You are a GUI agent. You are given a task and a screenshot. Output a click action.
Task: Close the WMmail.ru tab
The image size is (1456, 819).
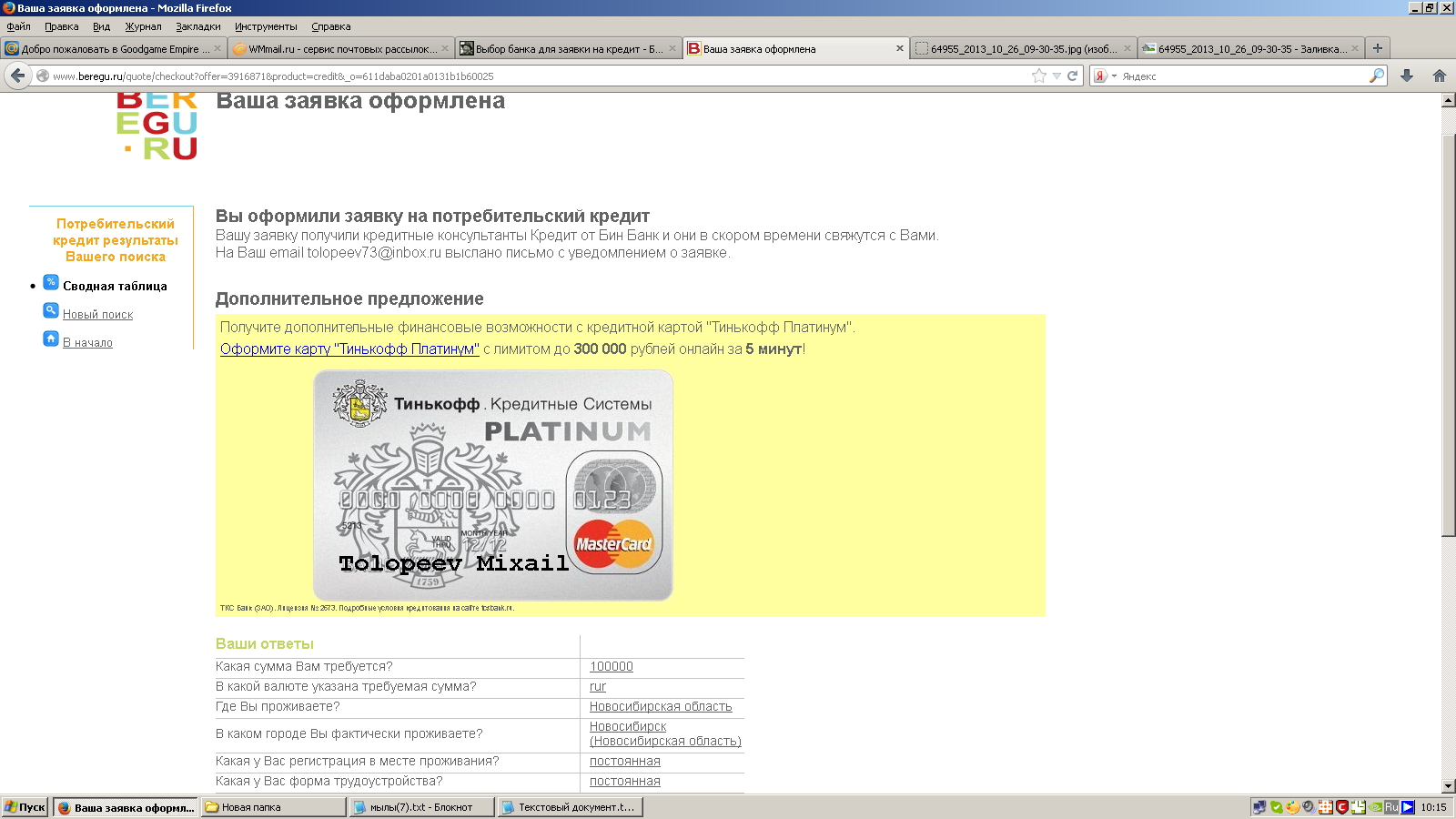(445, 49)
